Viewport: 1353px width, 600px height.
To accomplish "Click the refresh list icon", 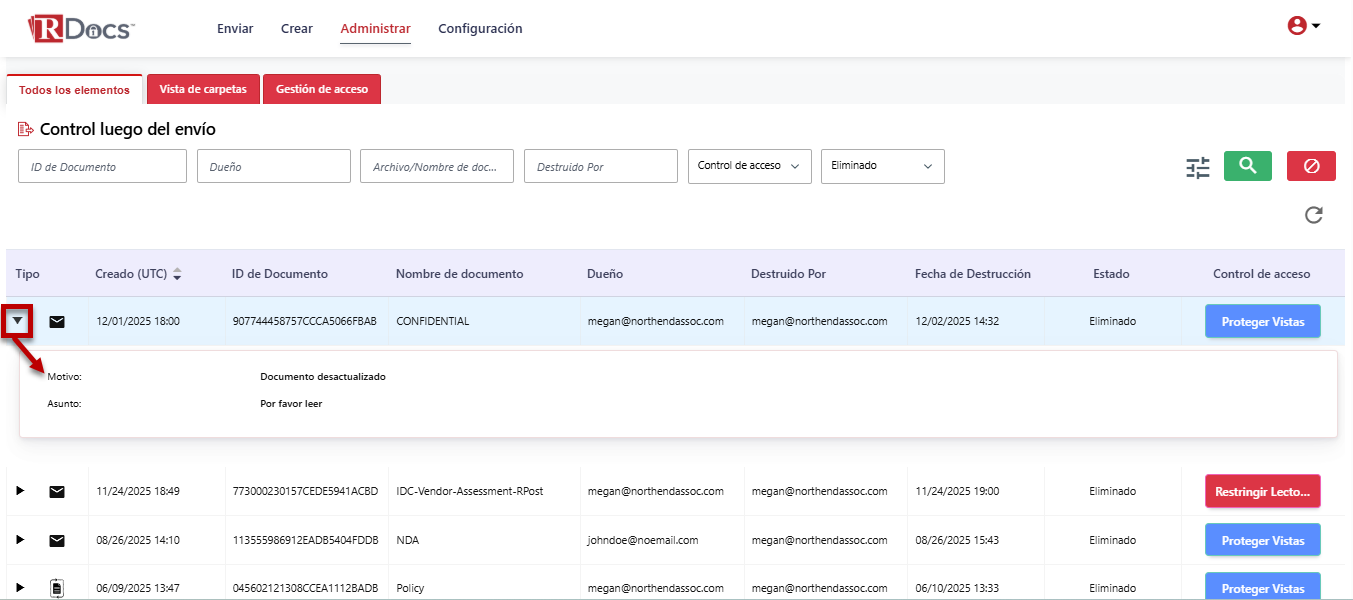I will pos(1314,215).
